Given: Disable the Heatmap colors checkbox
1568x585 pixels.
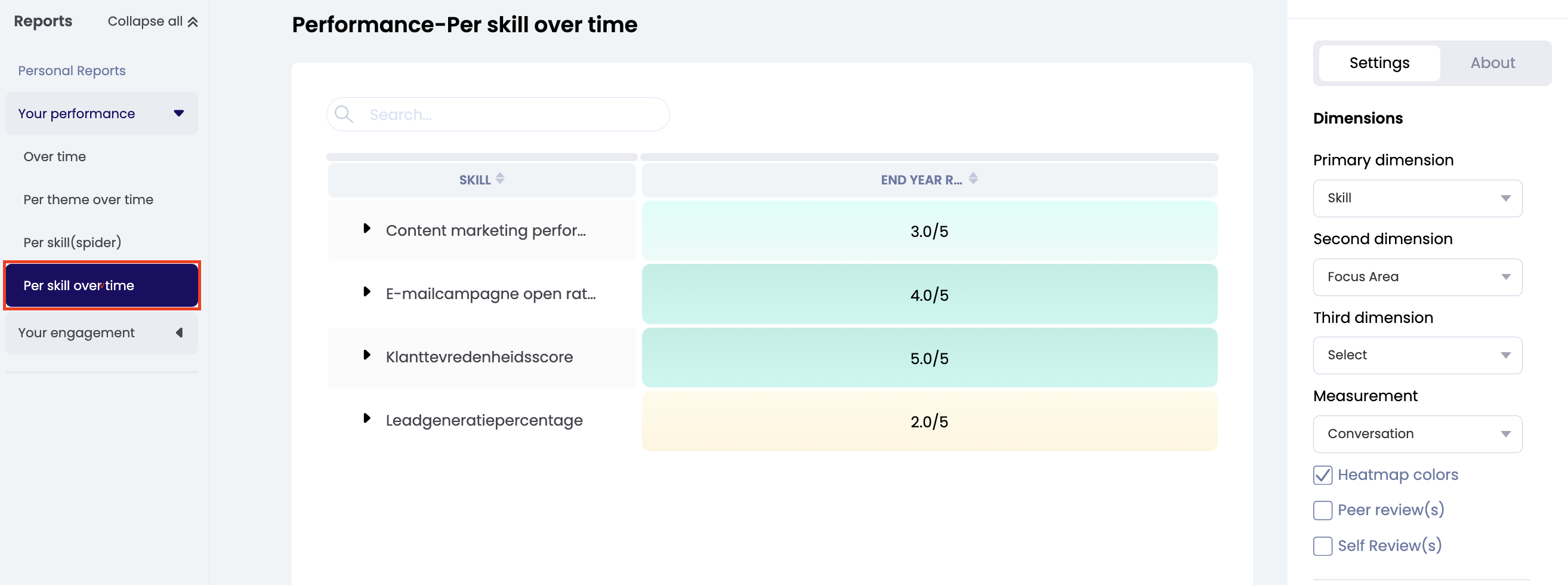Looking at the screenshot, I should pyautogui.click(x=1322, y=475).
